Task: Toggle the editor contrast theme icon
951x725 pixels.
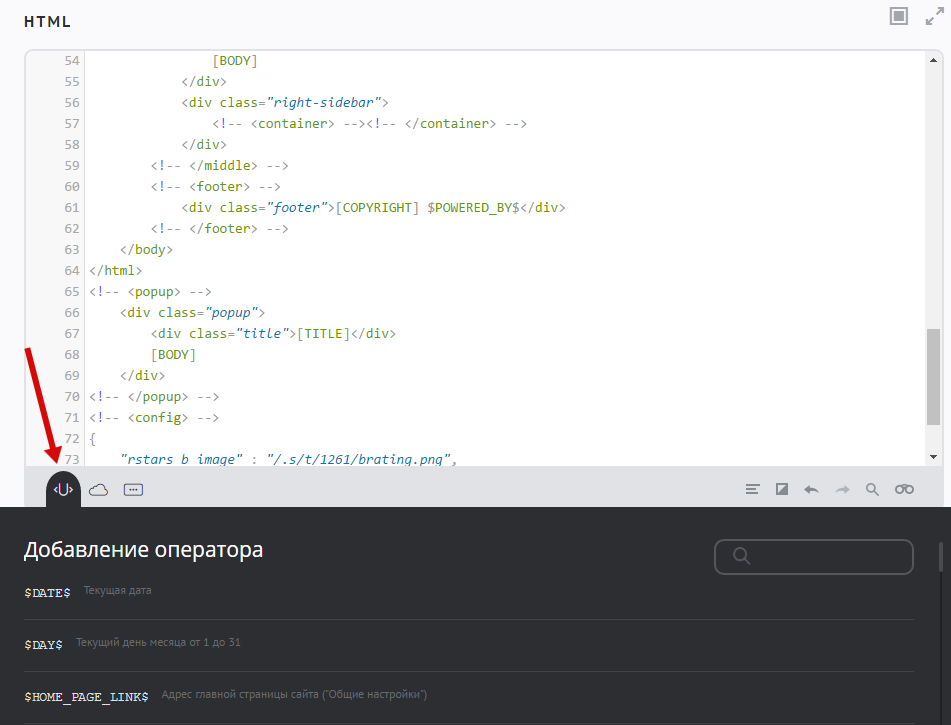Action: (x=782, y=489)
